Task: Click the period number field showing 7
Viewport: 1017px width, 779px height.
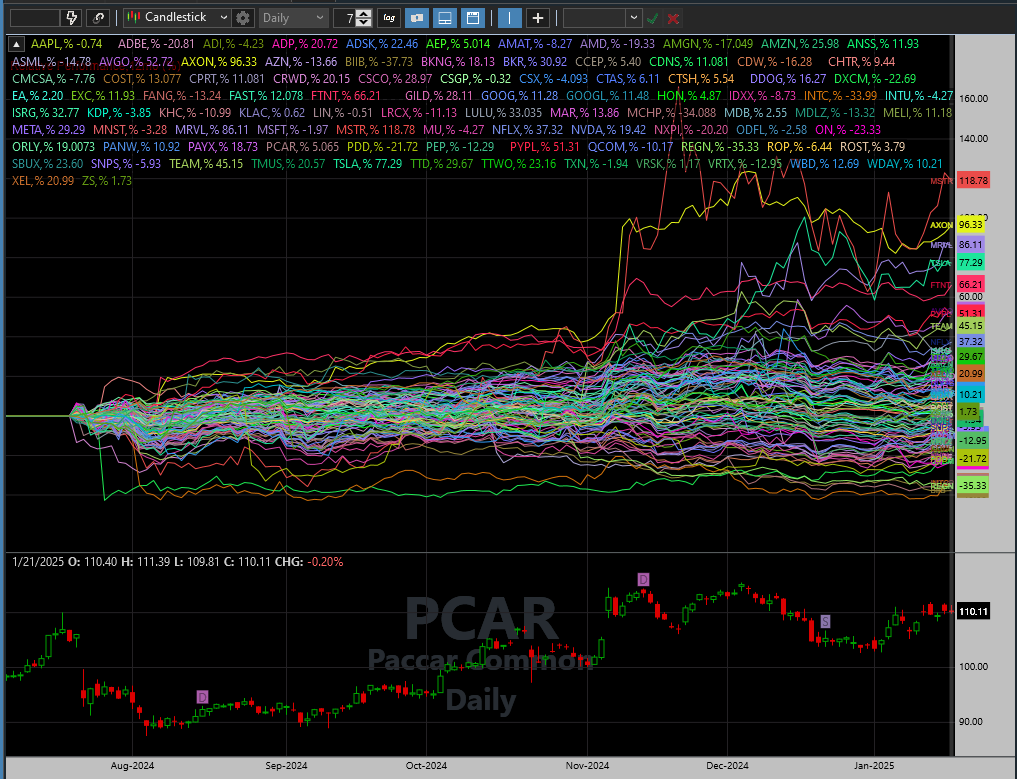Action: coord(345,18)
